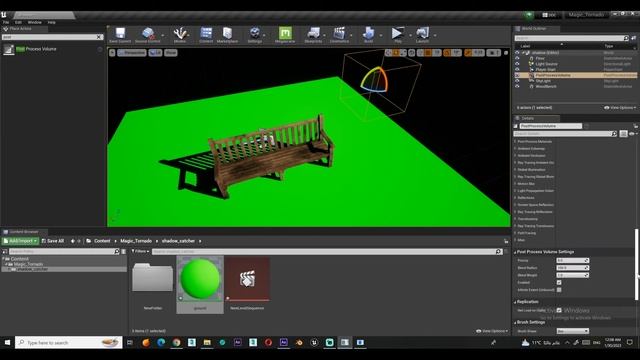
Task: Open the Blueprints dropdown arrow
Action: 325,35
